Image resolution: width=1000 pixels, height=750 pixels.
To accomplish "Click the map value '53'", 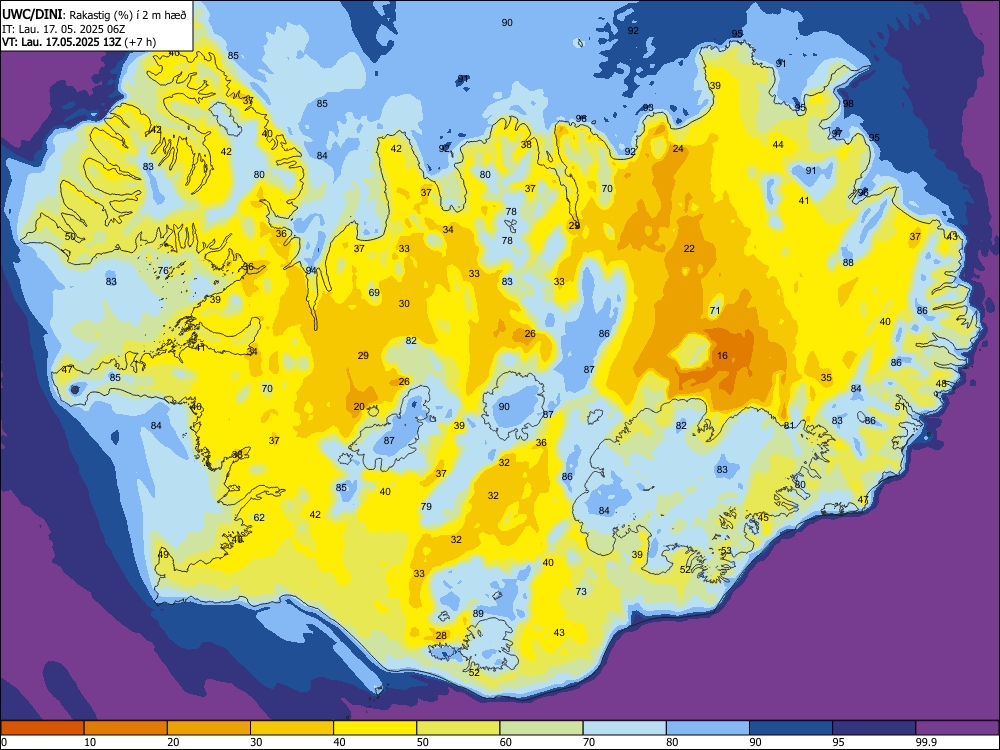I will tap(726, 551).
